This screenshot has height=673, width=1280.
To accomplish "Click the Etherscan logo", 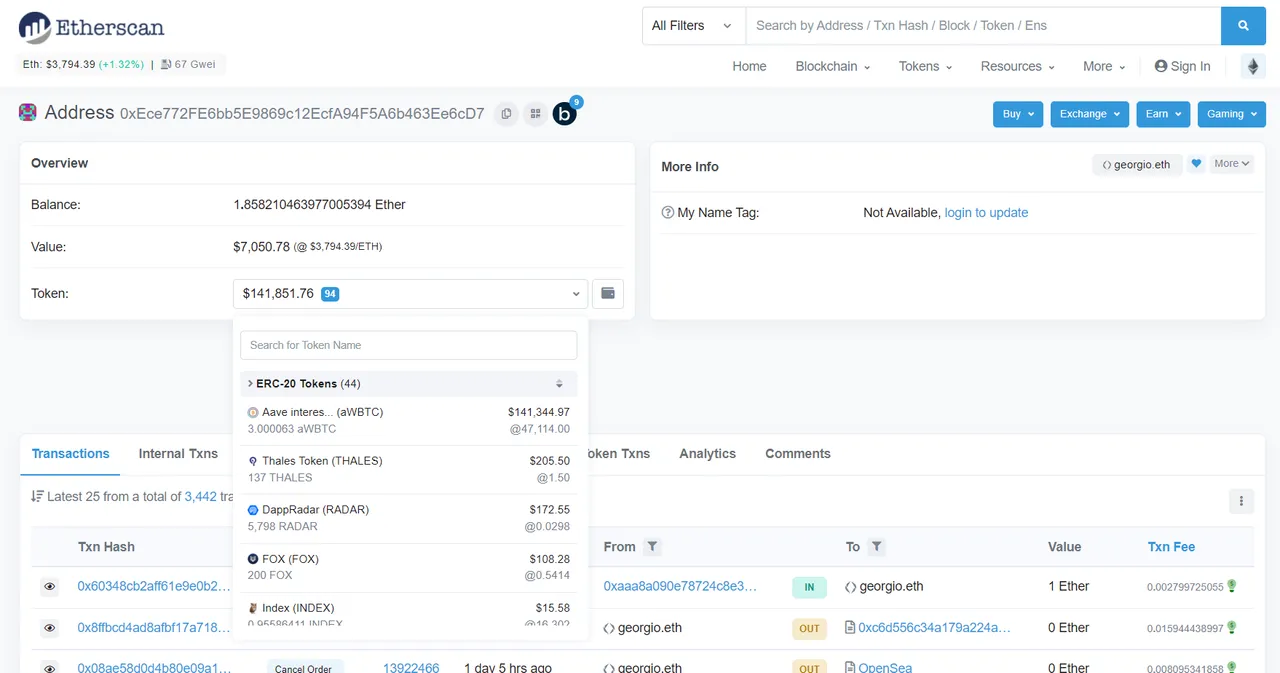I will [x=92, y=28].
